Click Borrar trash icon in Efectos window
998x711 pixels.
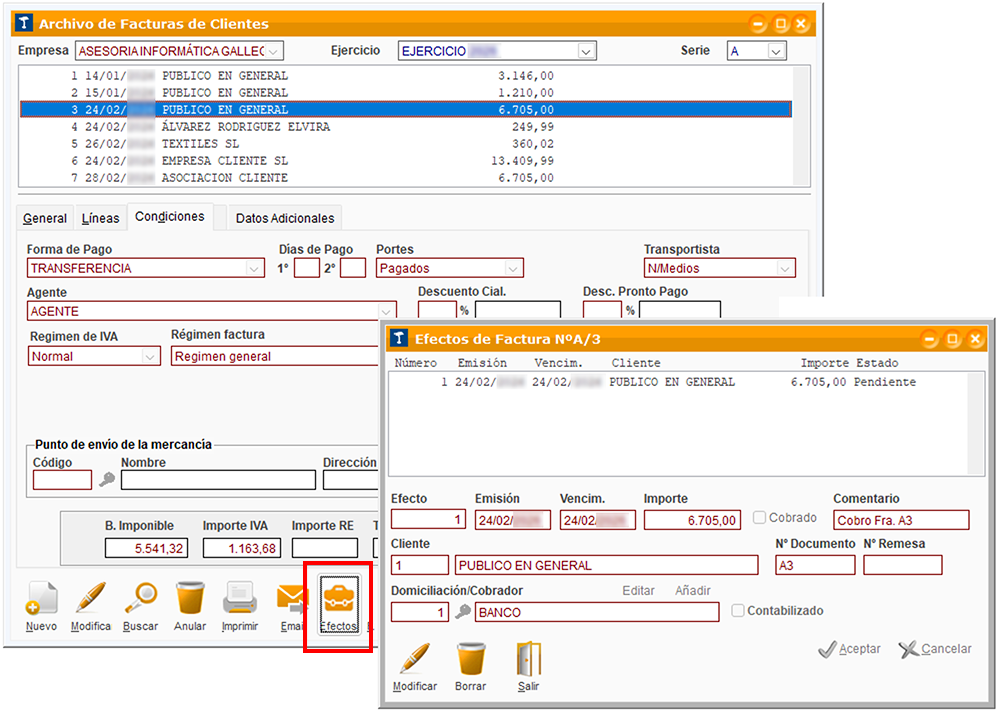(471, 660)
